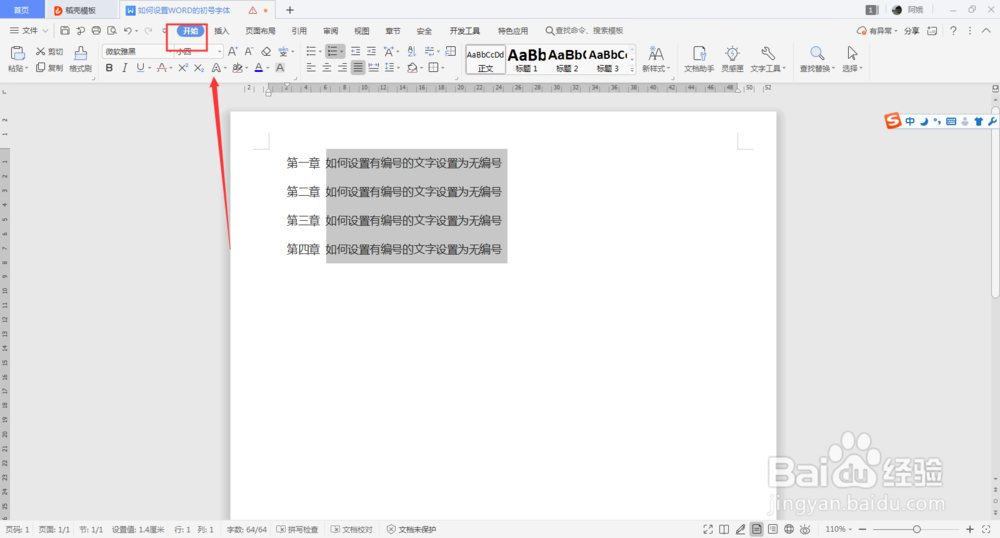Viewport: 1000px width, 538px height.
Task: Click the Help question mark icon
Action: point(953,31)
